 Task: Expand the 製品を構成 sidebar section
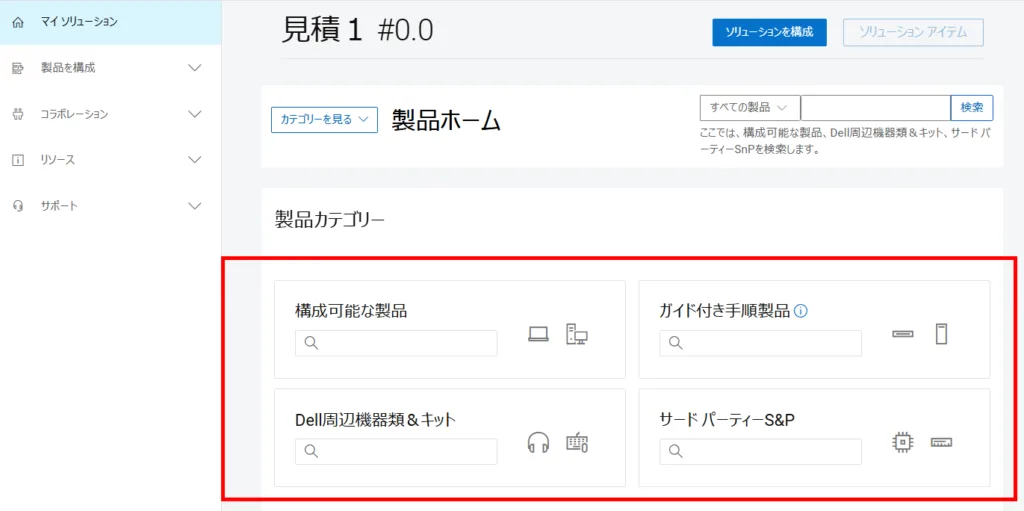tap(195, 68)
